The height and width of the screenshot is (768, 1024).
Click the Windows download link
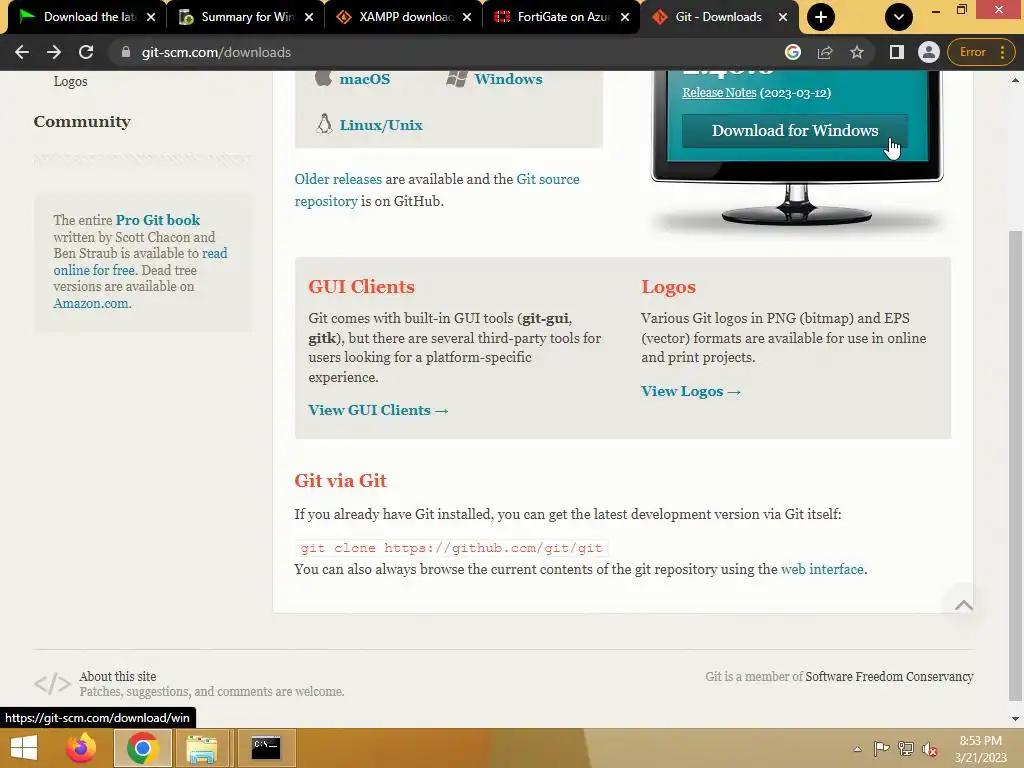tap(508, 79)
